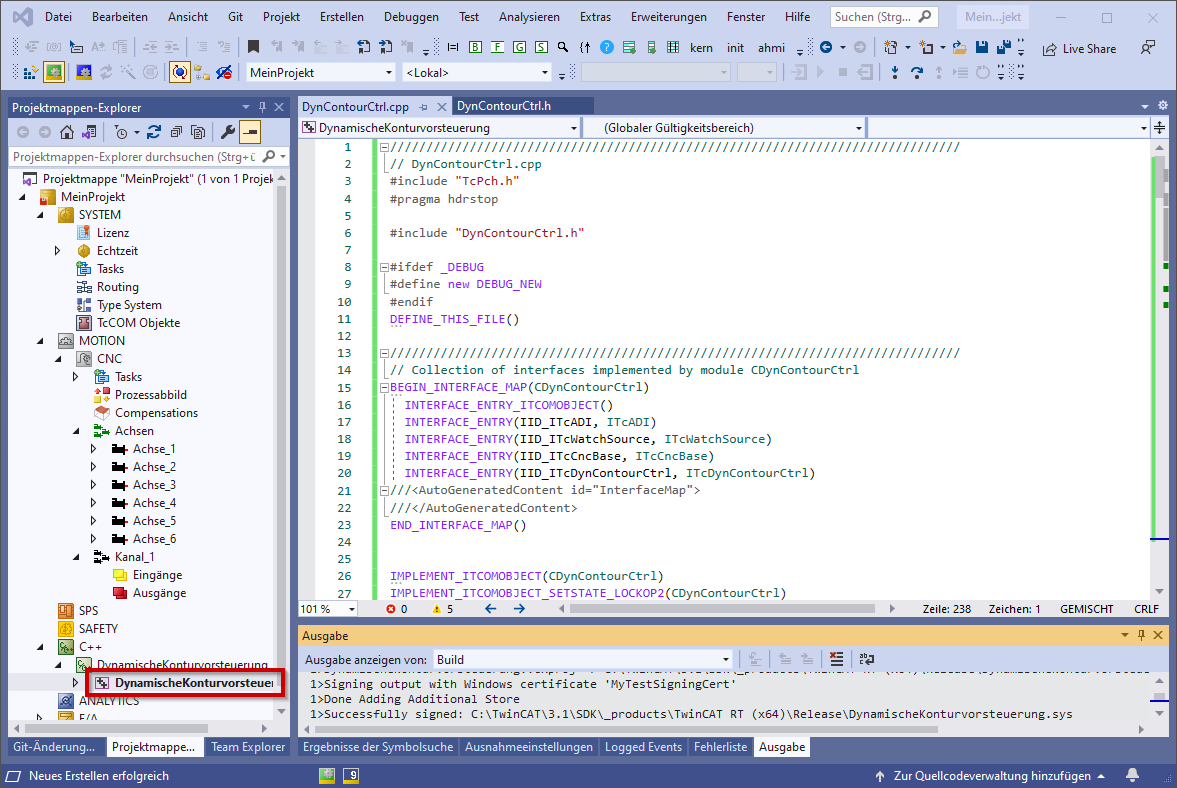Toggle auto-hide pin on Ausgabe panel
The image size is (1177, 788).
(x=1141, y=635)
